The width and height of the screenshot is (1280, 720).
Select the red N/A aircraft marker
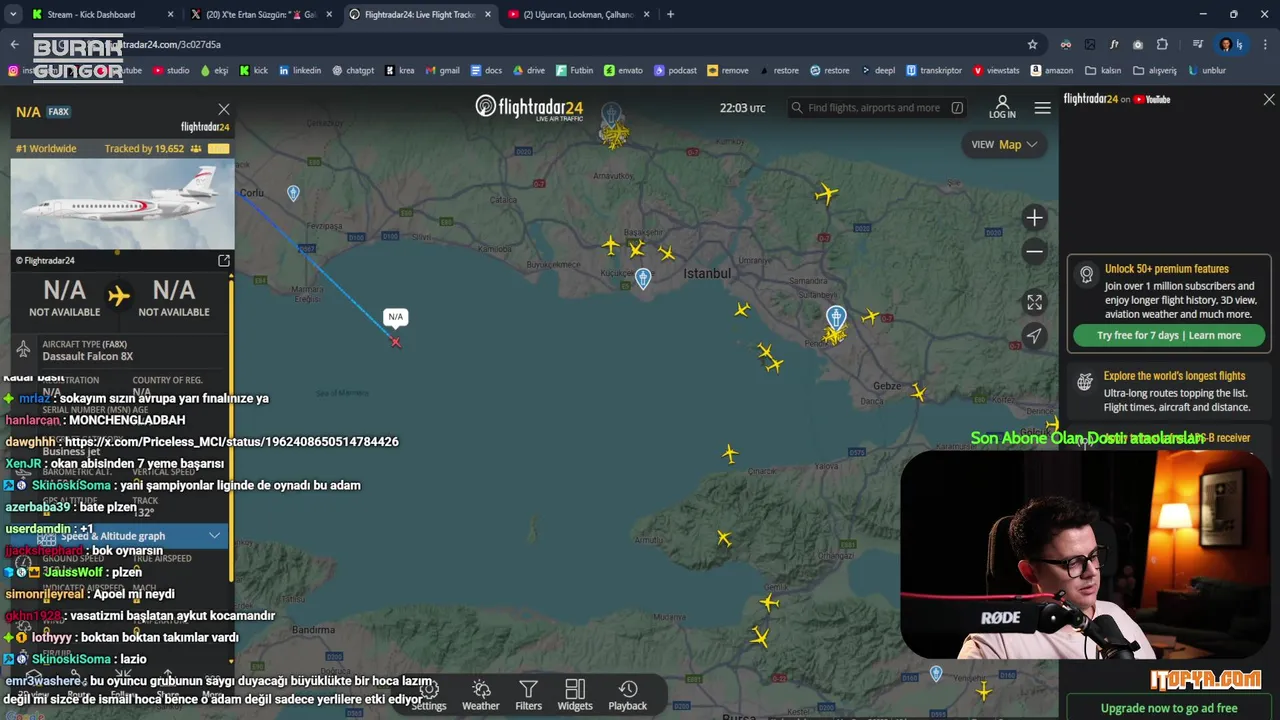click(396, 342)
